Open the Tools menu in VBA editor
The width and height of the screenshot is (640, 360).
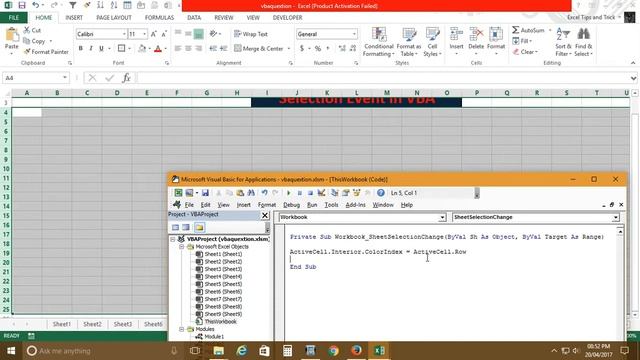click(x=331, y=205)
